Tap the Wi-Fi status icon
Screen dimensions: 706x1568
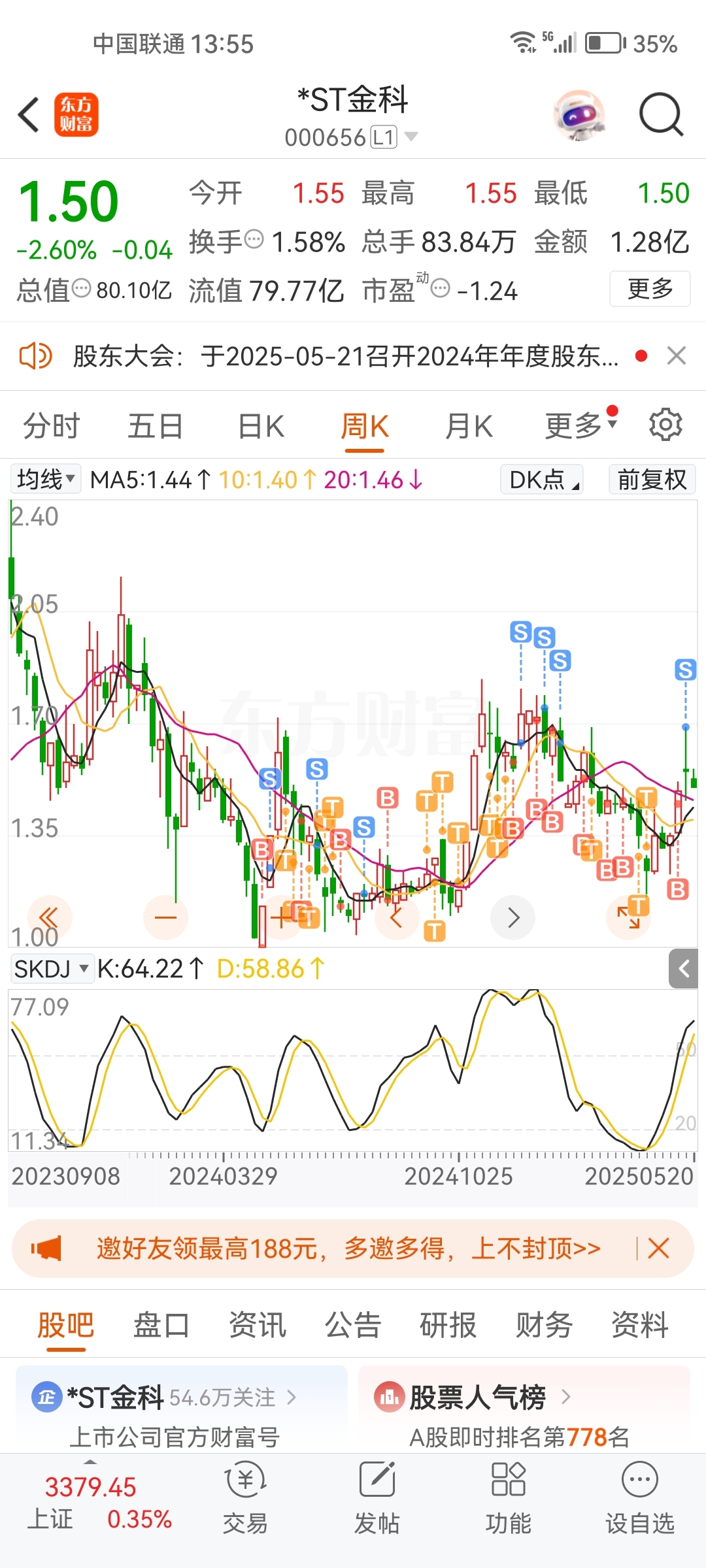pyautogui.click(x=522, y=42)
